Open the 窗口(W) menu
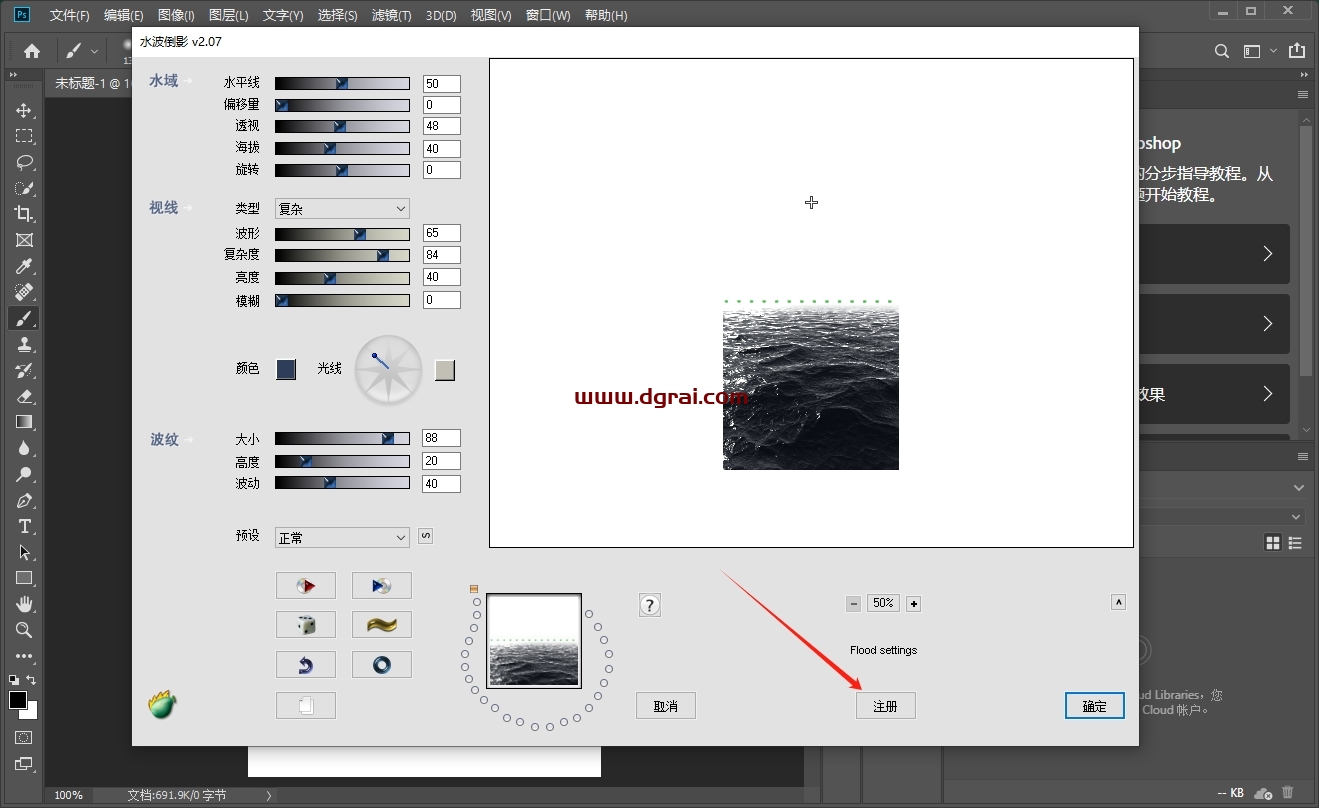1319x808 pixels. click(548, 15)
